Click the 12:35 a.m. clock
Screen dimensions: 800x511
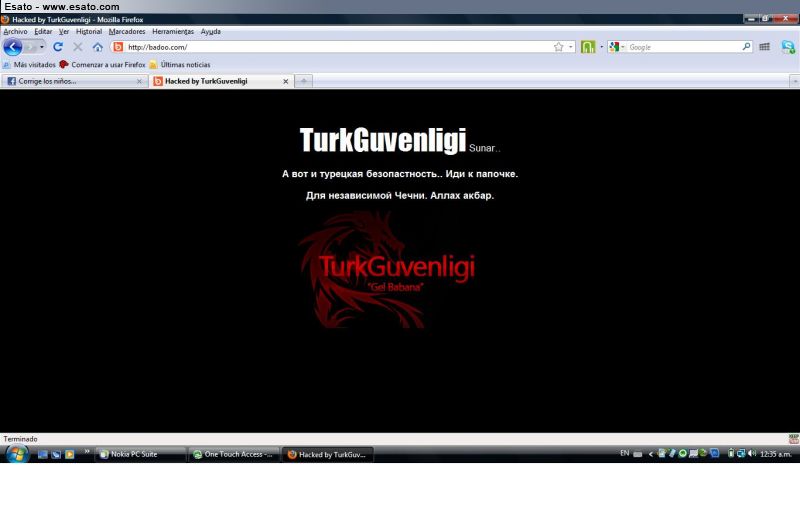(x=776, y=454)
